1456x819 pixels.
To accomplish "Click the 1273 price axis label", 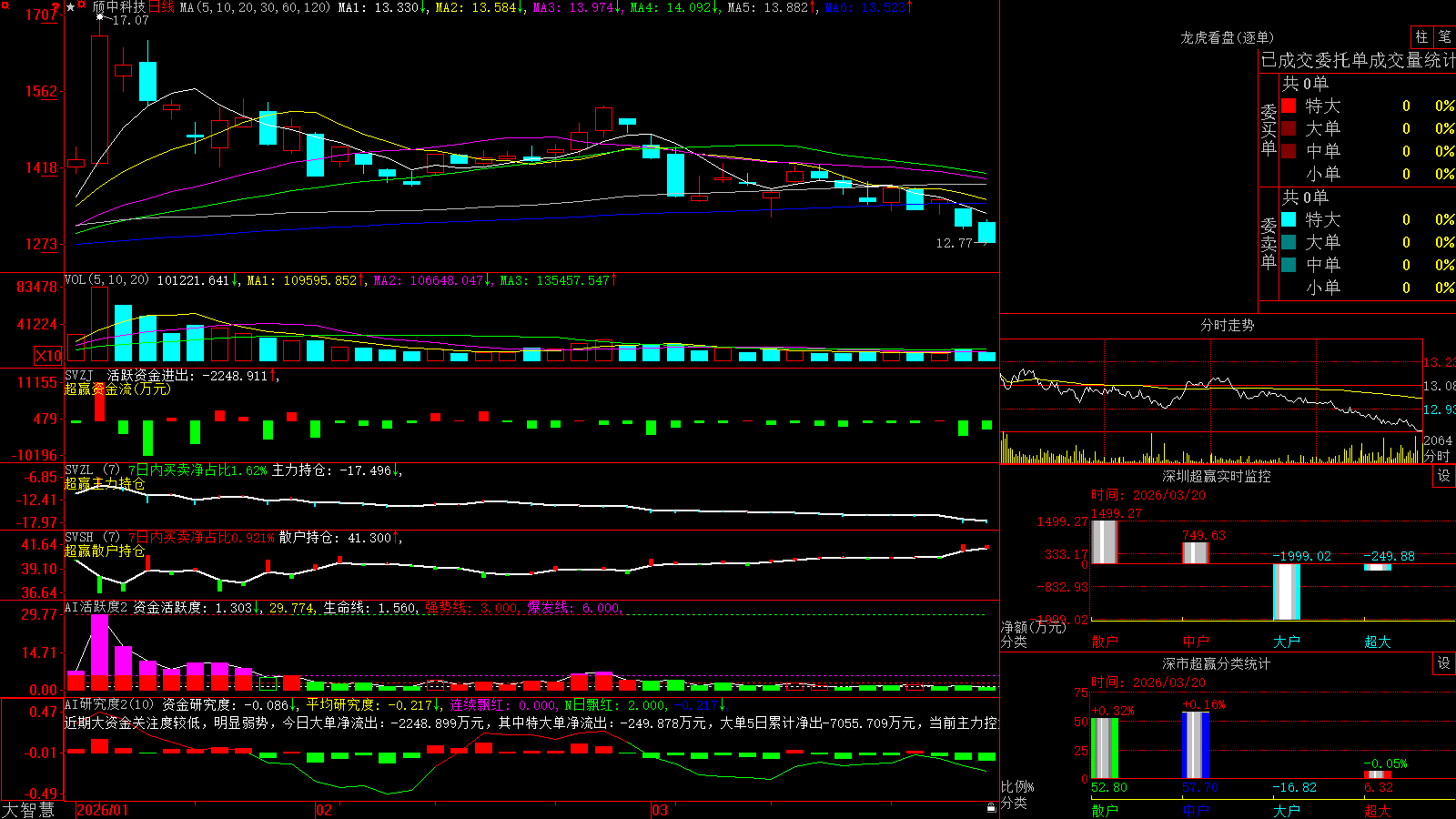I will pos(42,244).
